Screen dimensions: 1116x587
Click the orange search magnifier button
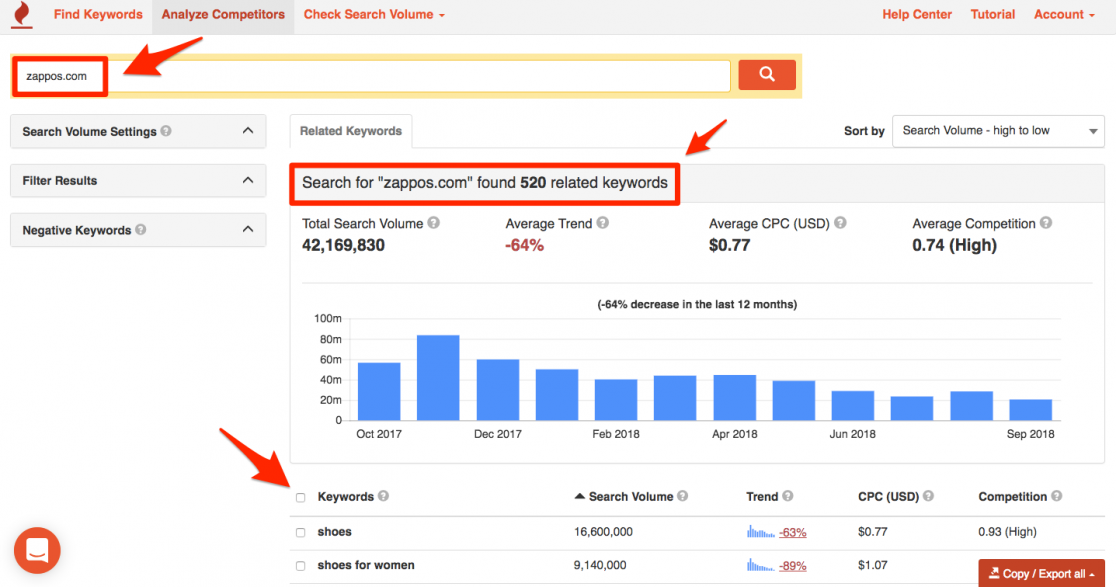[x=766, y=75]
